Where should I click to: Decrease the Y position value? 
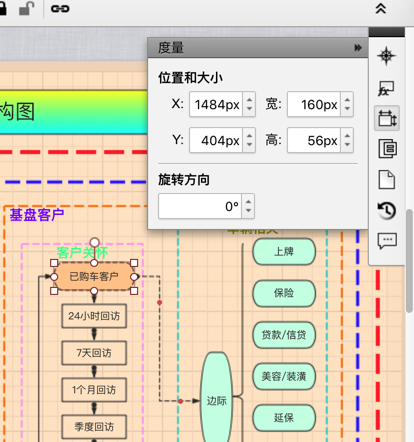coord(249,145)
